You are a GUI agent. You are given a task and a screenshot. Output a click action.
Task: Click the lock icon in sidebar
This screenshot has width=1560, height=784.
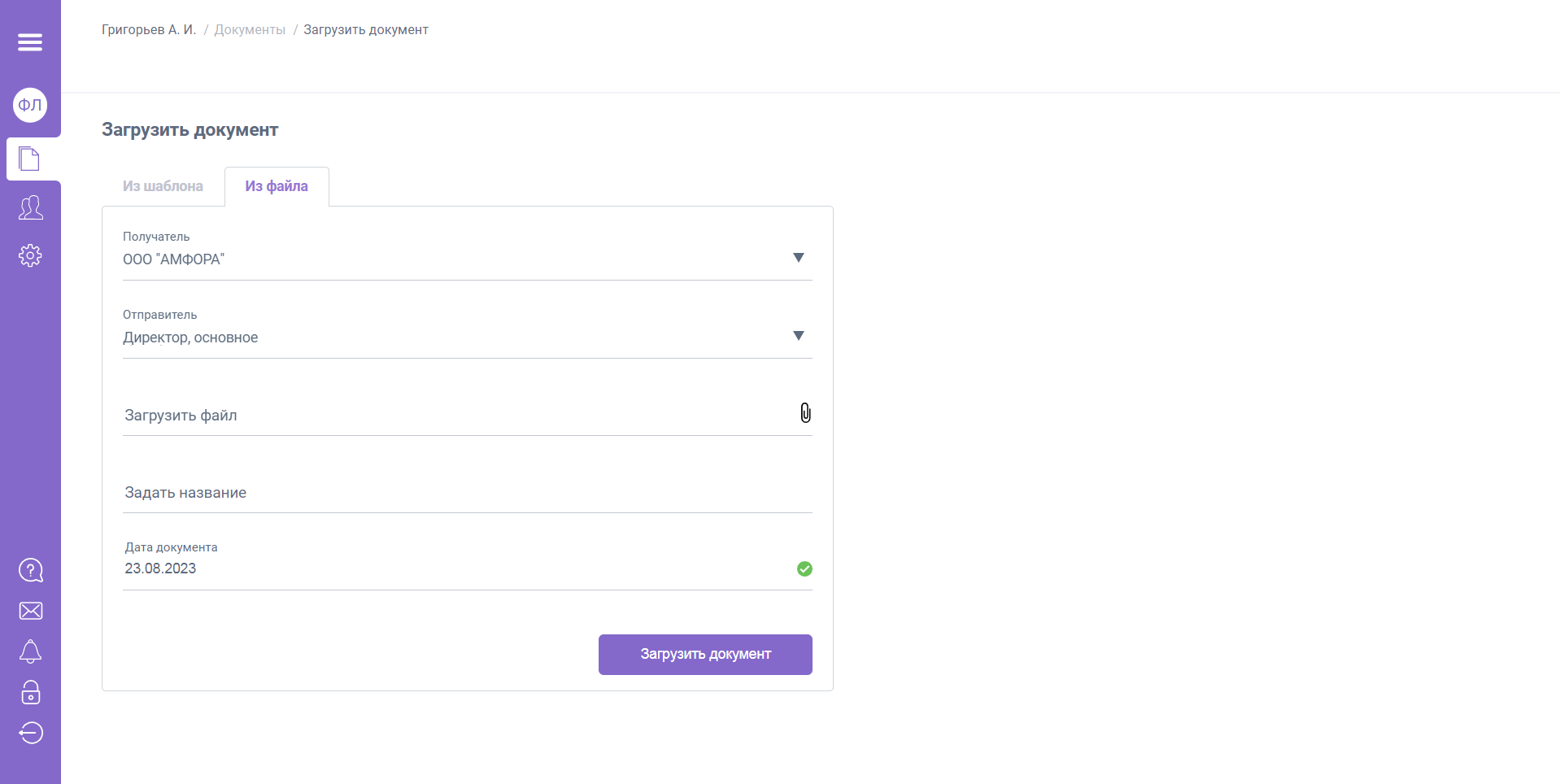click(30, 692)
